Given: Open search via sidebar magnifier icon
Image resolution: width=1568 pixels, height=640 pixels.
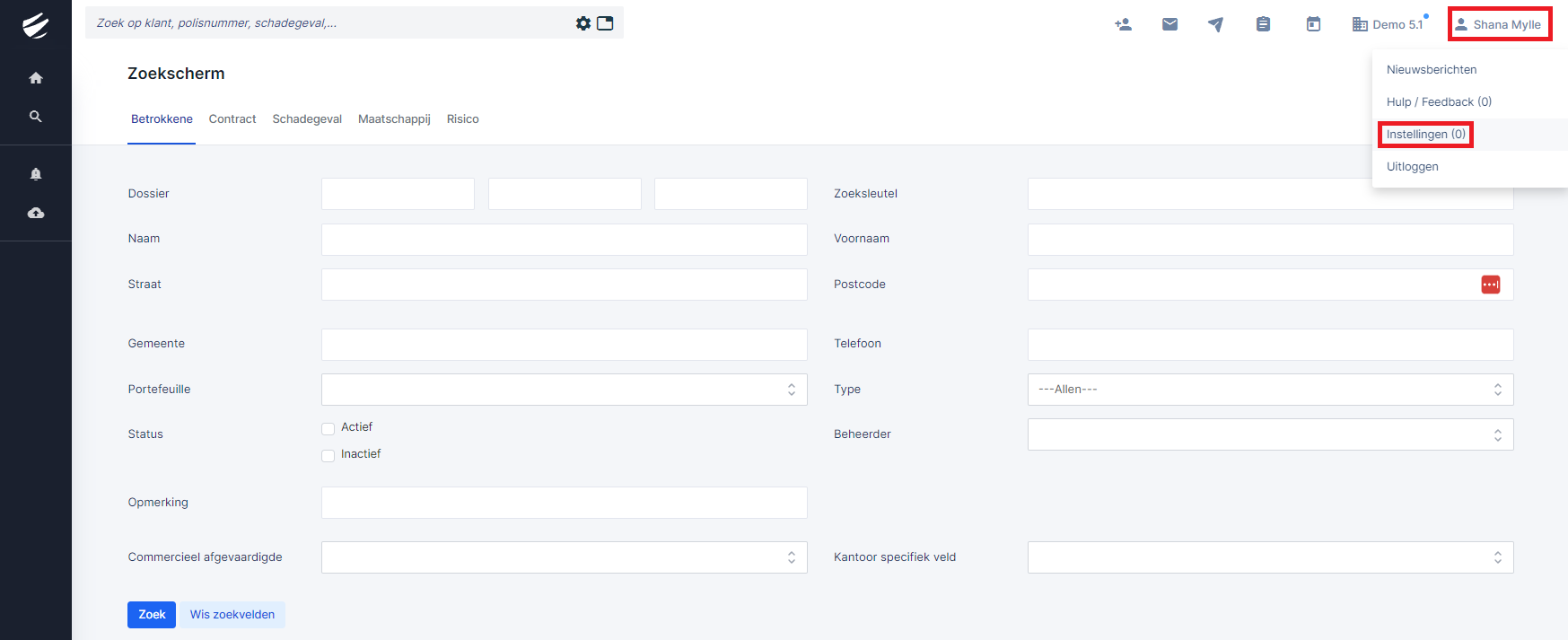Looking at the screenshot, I should point(36,117).
